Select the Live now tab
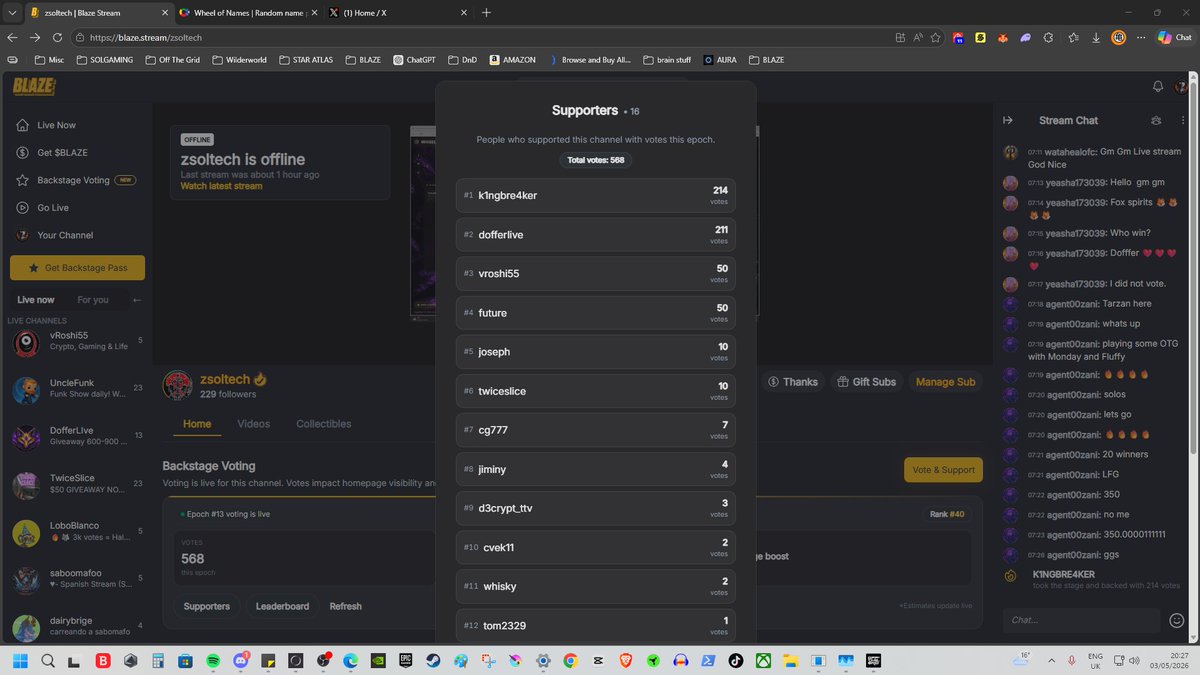The image size is (1200, 675). 36,300
